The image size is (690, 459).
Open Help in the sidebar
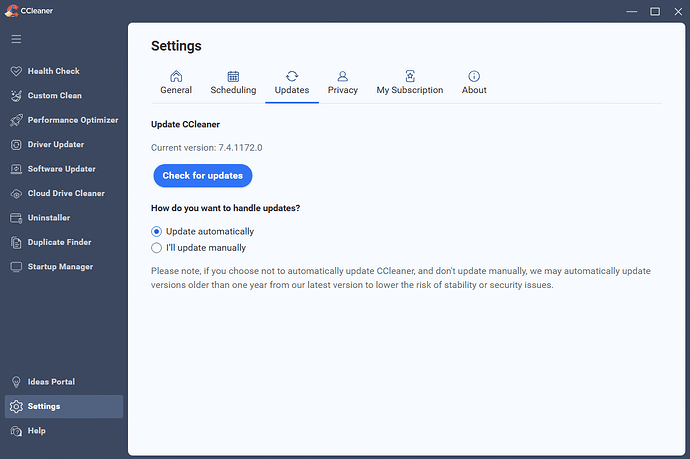pyautogui.click(x=36, y=431)
